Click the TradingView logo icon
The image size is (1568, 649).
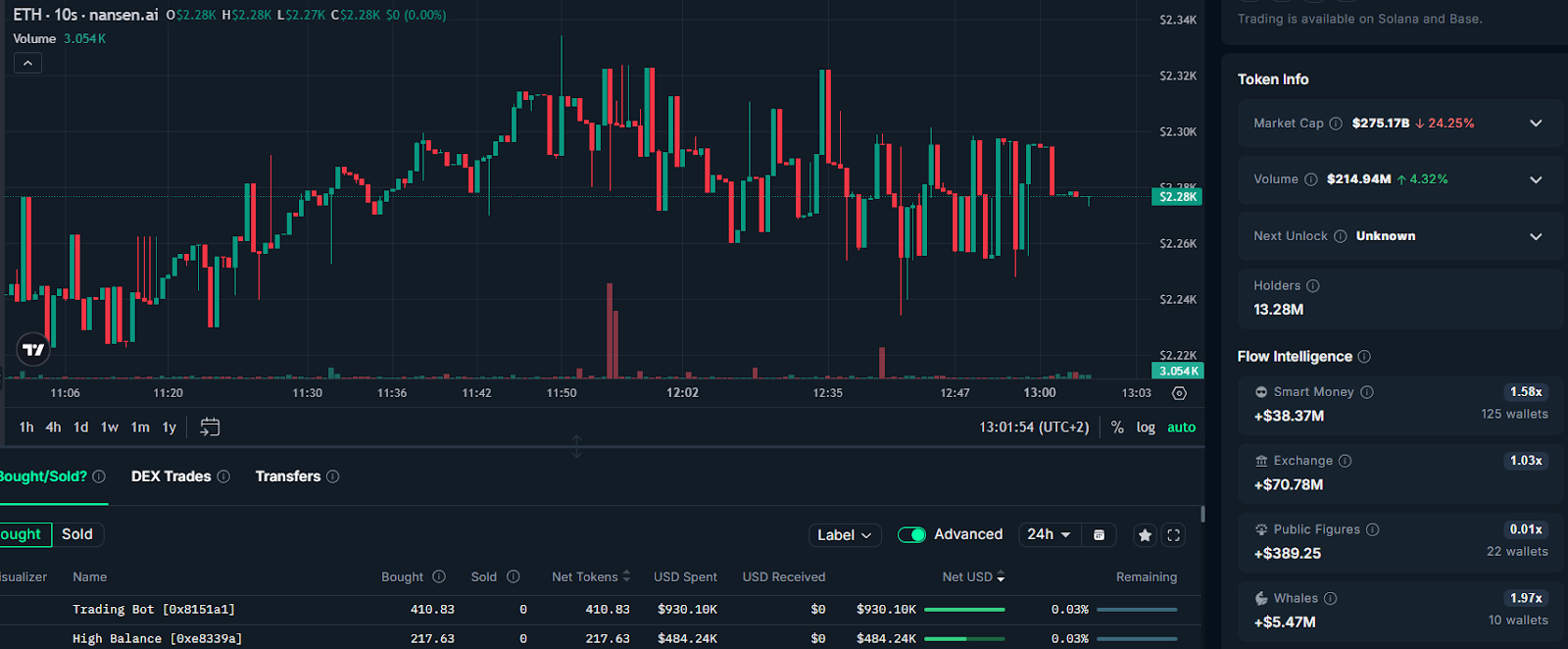[x=33, y=349]
